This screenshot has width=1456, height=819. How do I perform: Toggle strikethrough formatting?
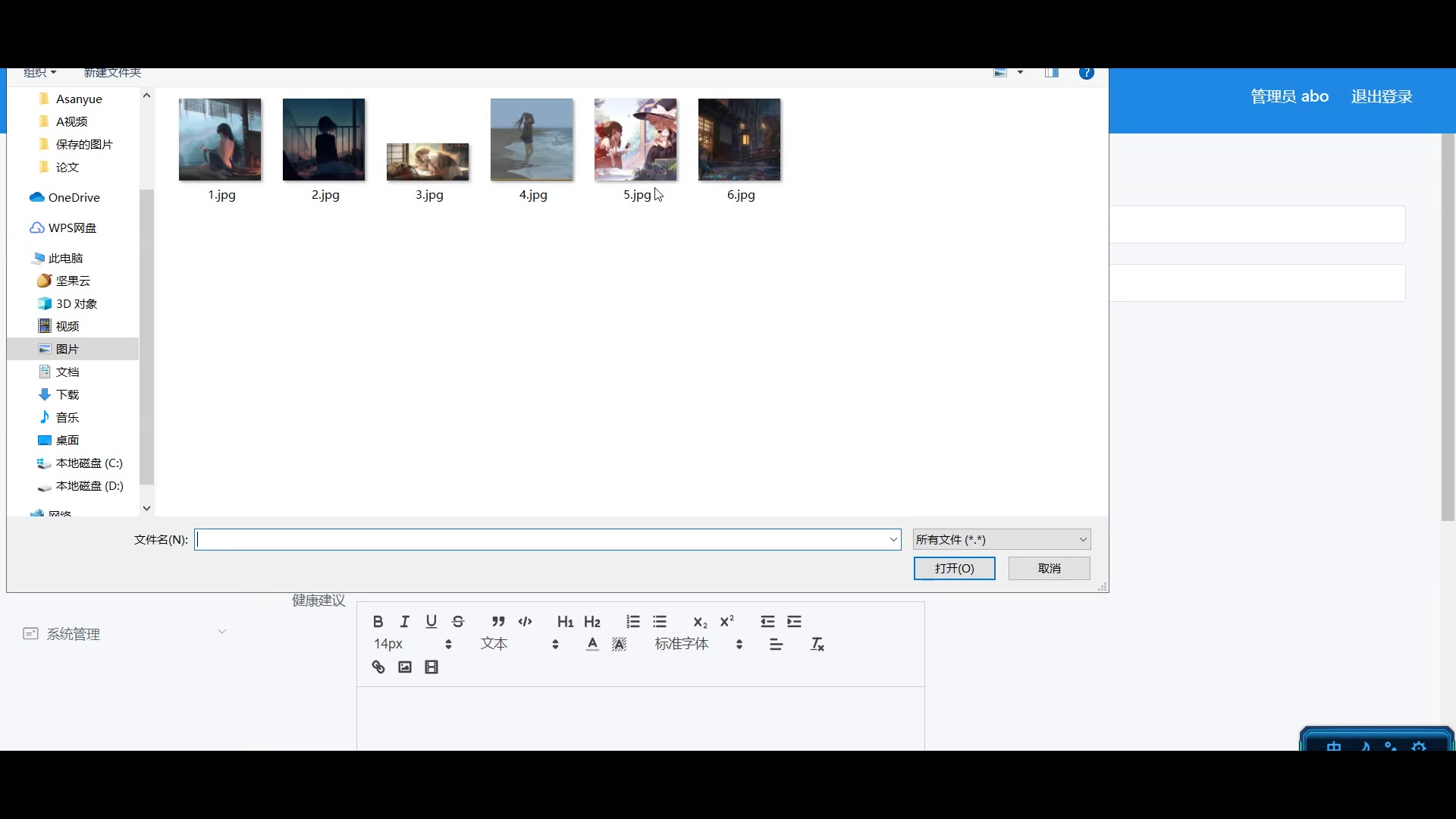tap(458, 622)
